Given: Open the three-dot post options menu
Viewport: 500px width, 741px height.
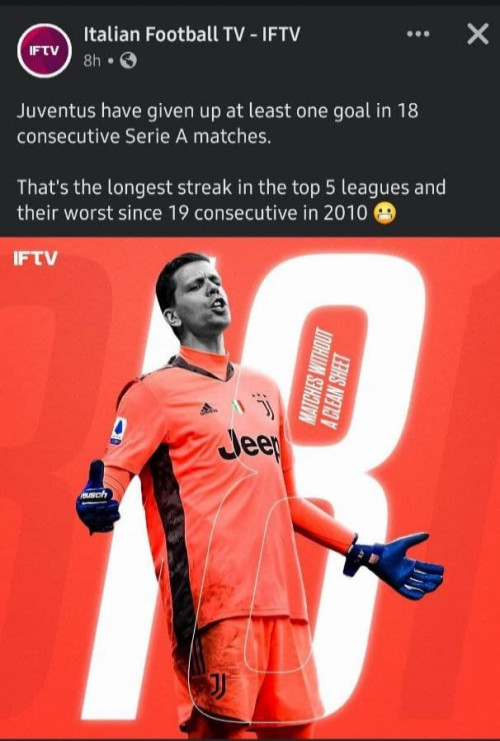Looking at the screenshot, I should pyautogui.click(x=419, y=34).
